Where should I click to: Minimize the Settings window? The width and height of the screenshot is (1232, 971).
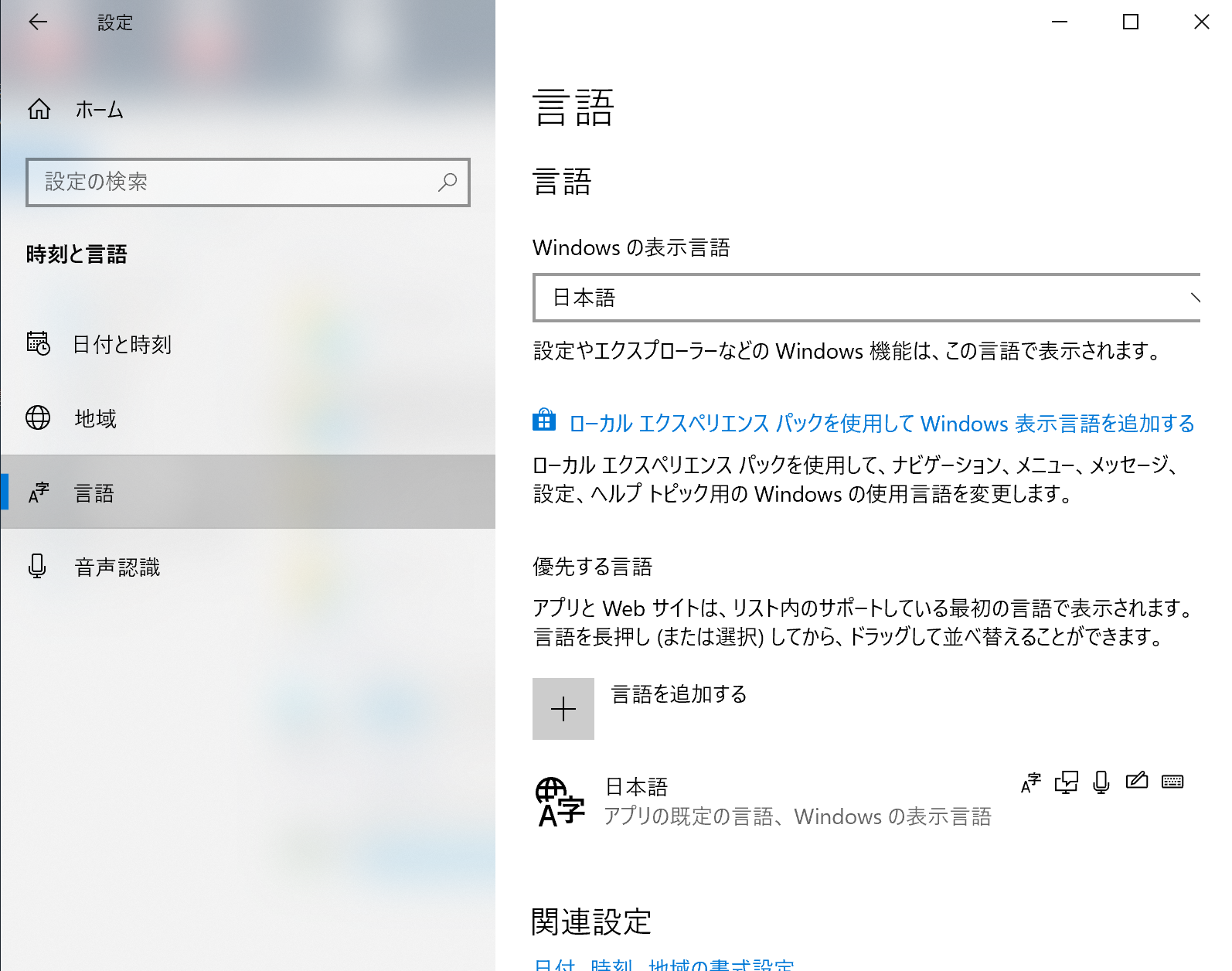click(x=1060, y=22)
